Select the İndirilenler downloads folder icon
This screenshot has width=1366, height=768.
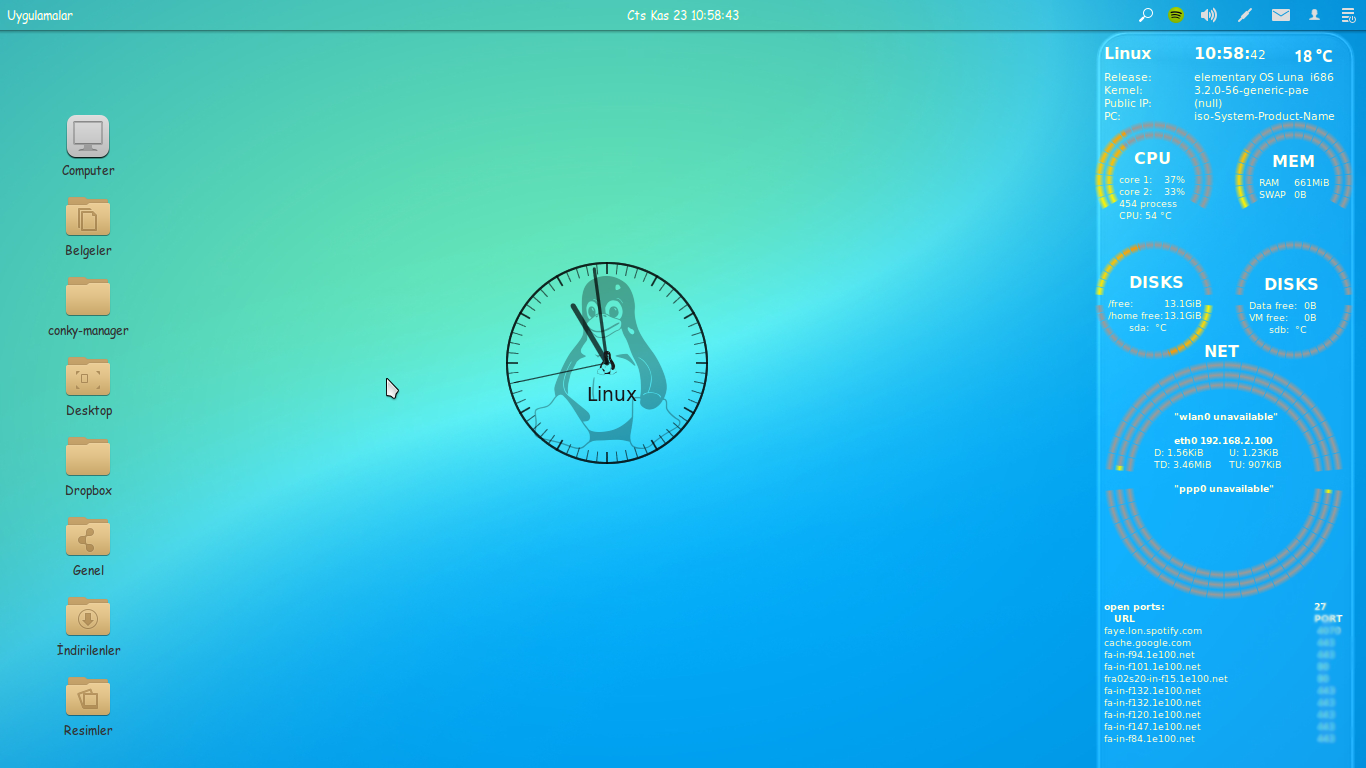click(x=88, y=616)
